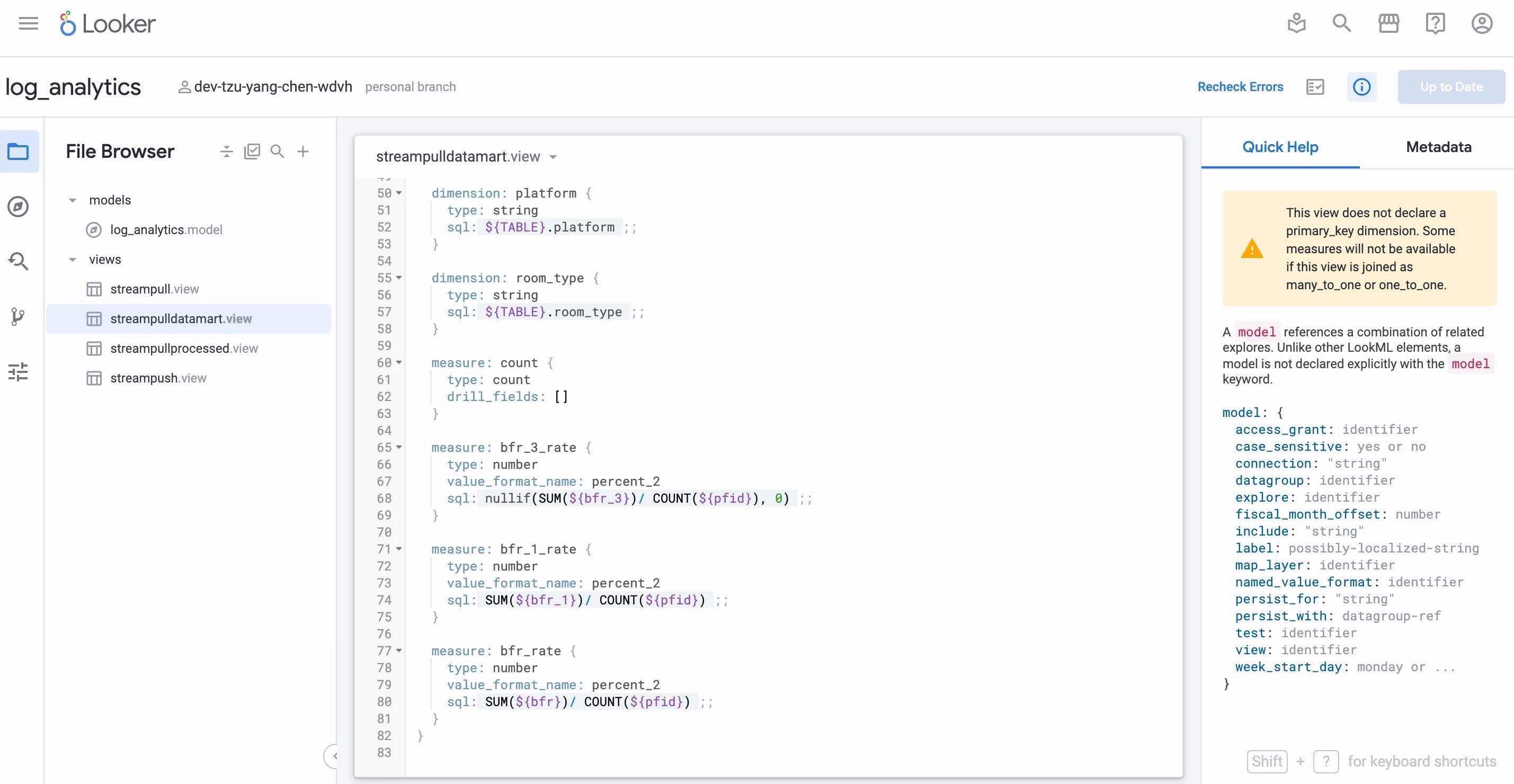The width and height of the screenshot is (1514, 784).
Task: Open Git Actions branch icon in sidebar
Action: point(18,317)
